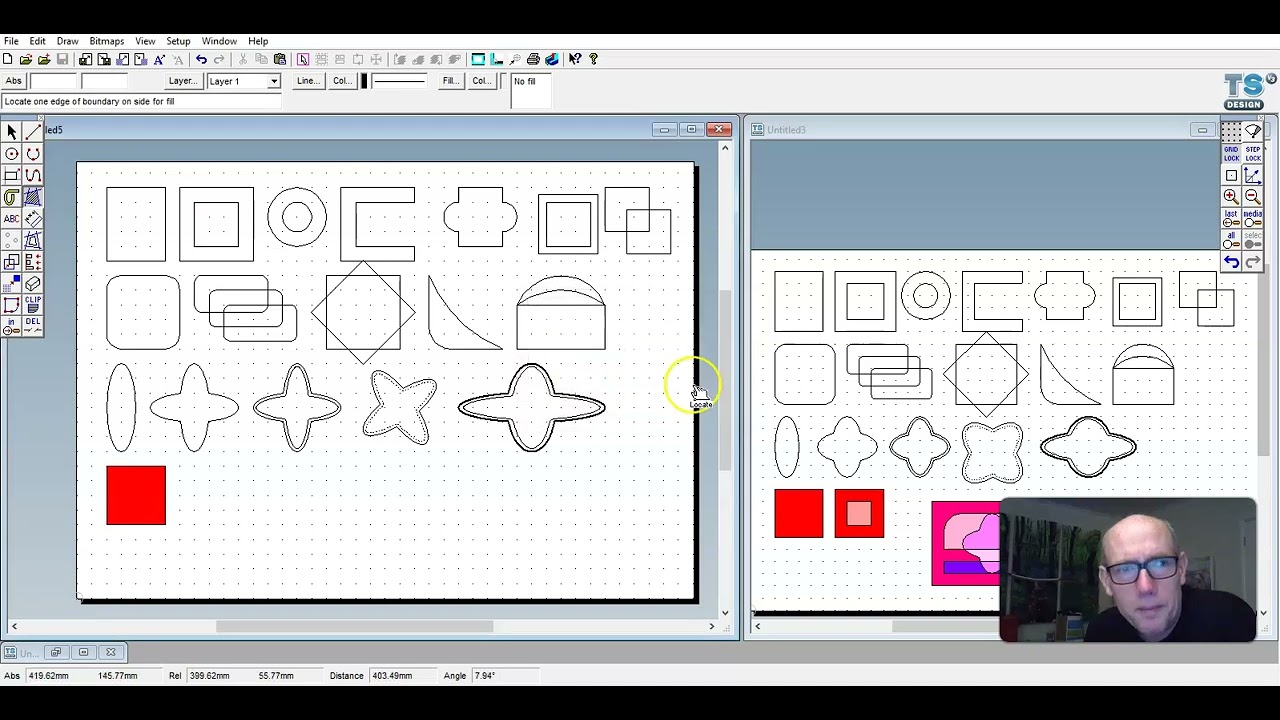Open the dimension measuring tool

(33, 219)
